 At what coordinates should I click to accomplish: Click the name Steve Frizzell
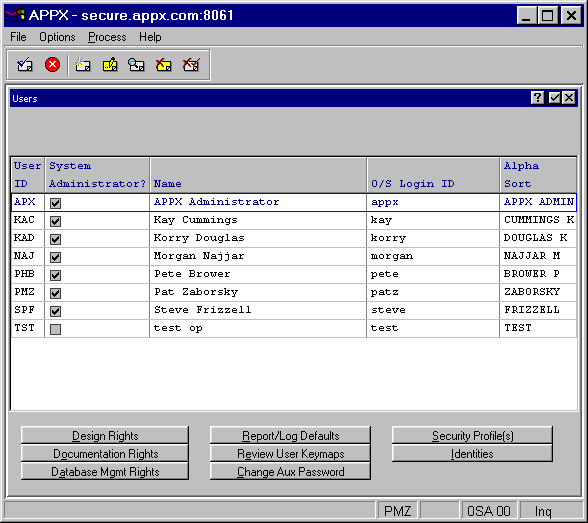tap(202, 310)
